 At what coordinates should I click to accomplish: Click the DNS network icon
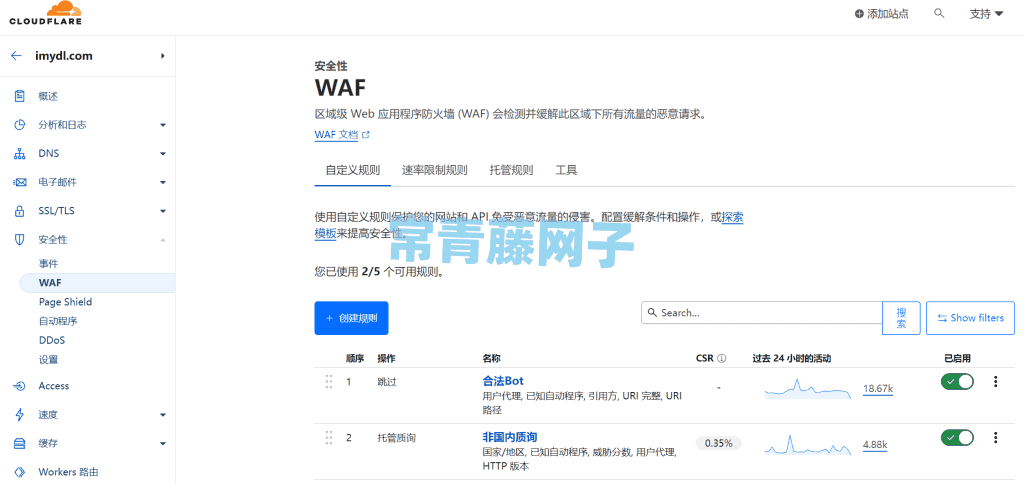[x=20, y=153]
